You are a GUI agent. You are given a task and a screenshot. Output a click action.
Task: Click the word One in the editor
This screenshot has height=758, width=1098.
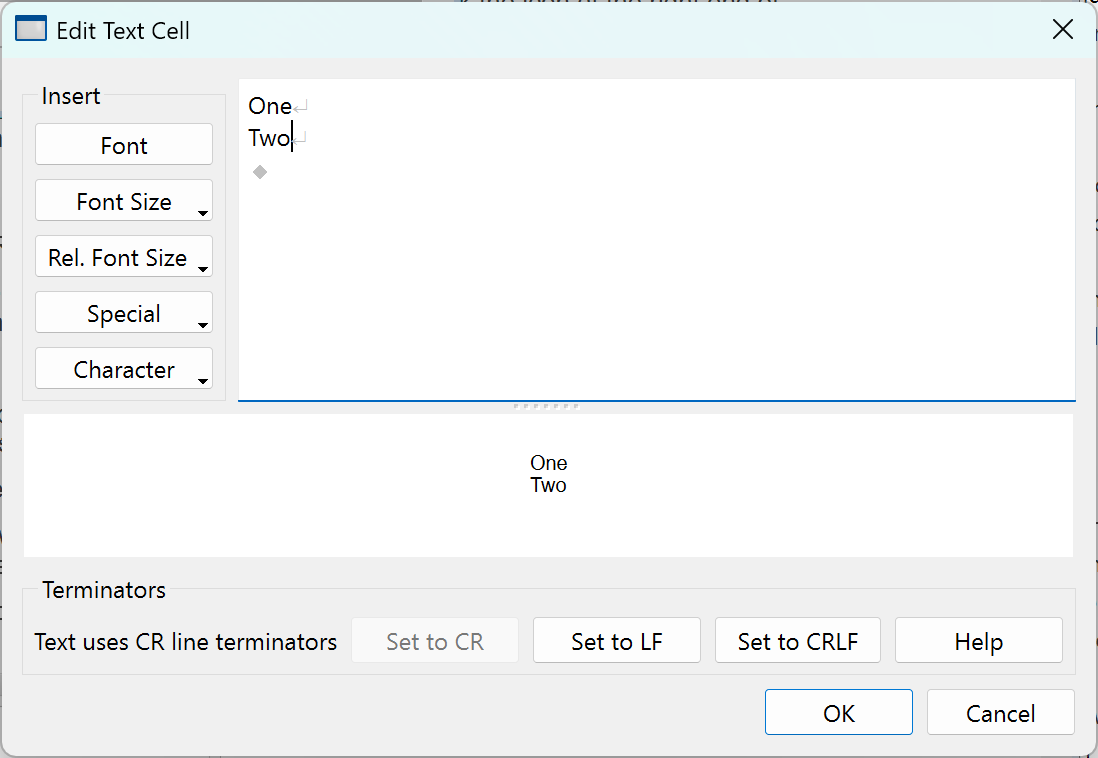pos(269,106)
